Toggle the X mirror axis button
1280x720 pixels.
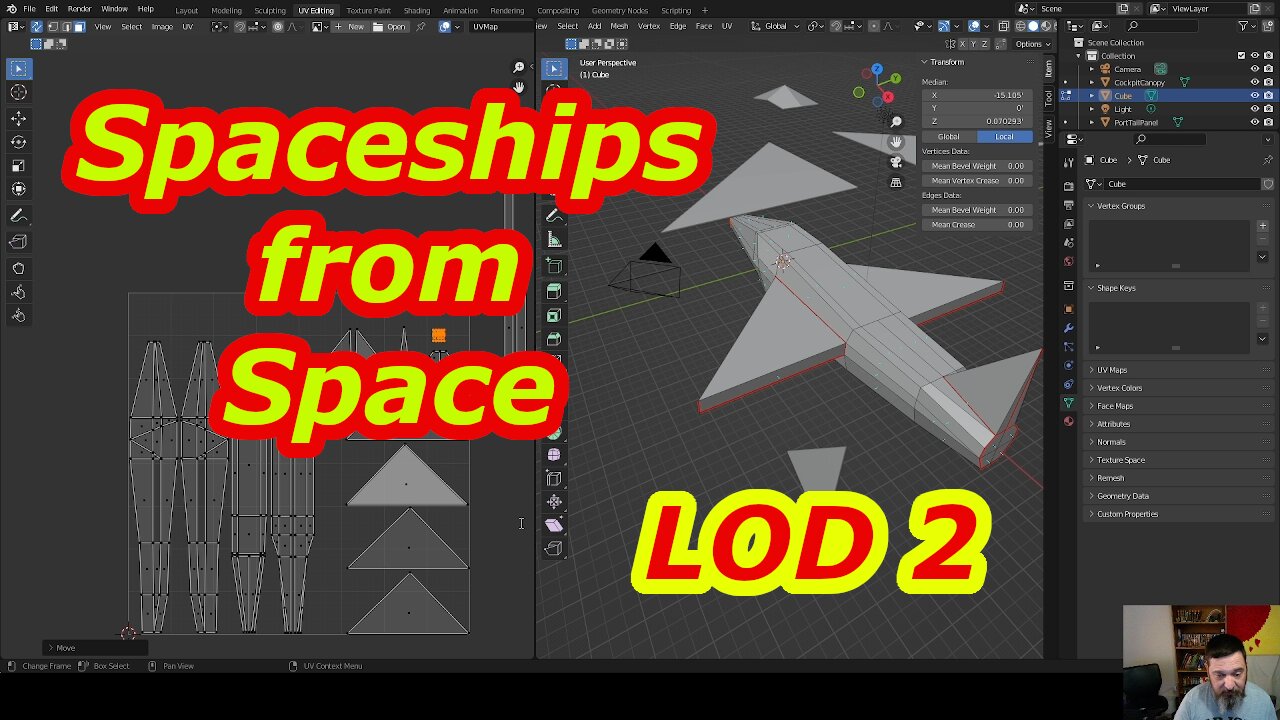click(962, 44)
